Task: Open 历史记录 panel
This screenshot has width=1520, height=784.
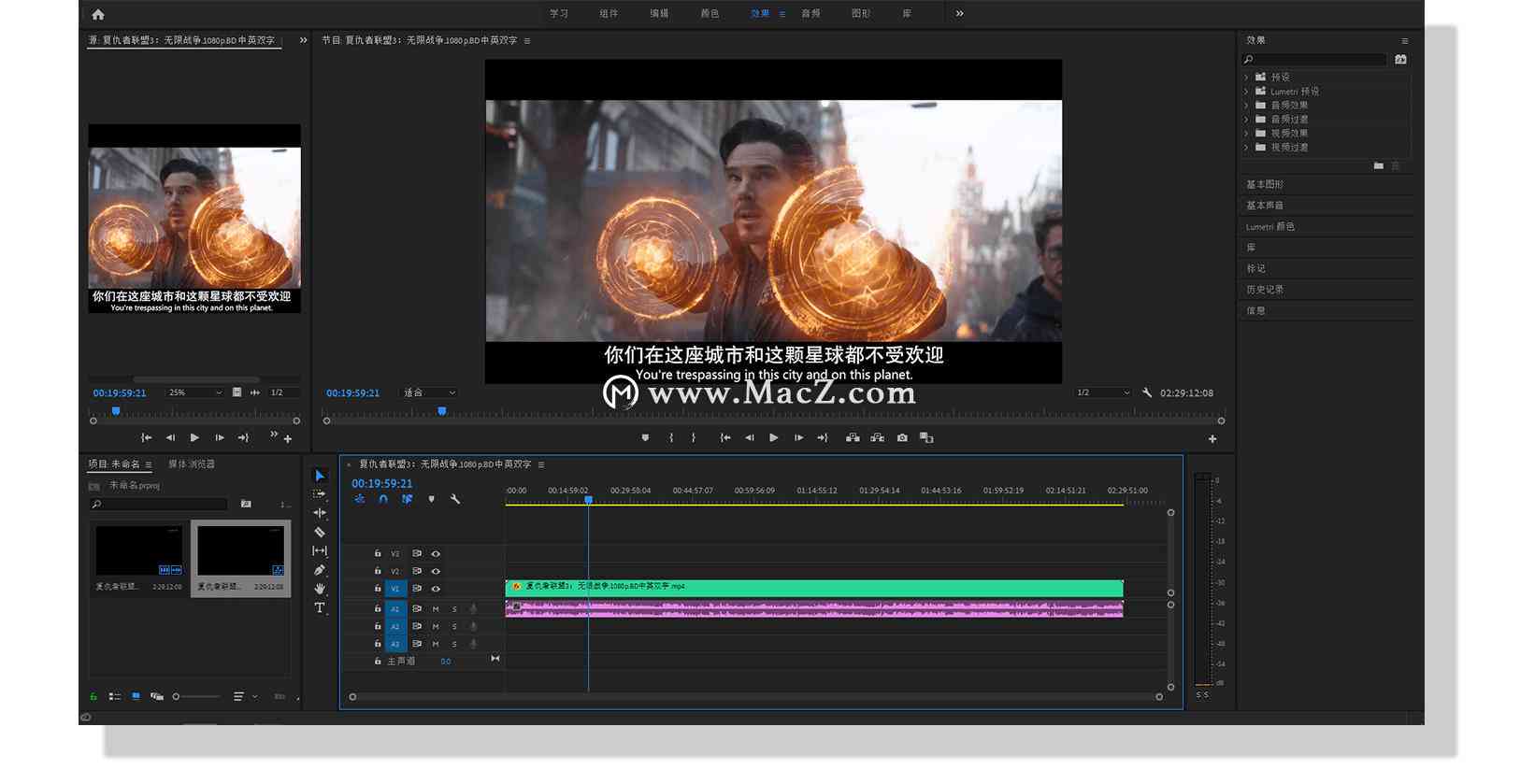Action: pyautogui.click(x=1265, y=290)
